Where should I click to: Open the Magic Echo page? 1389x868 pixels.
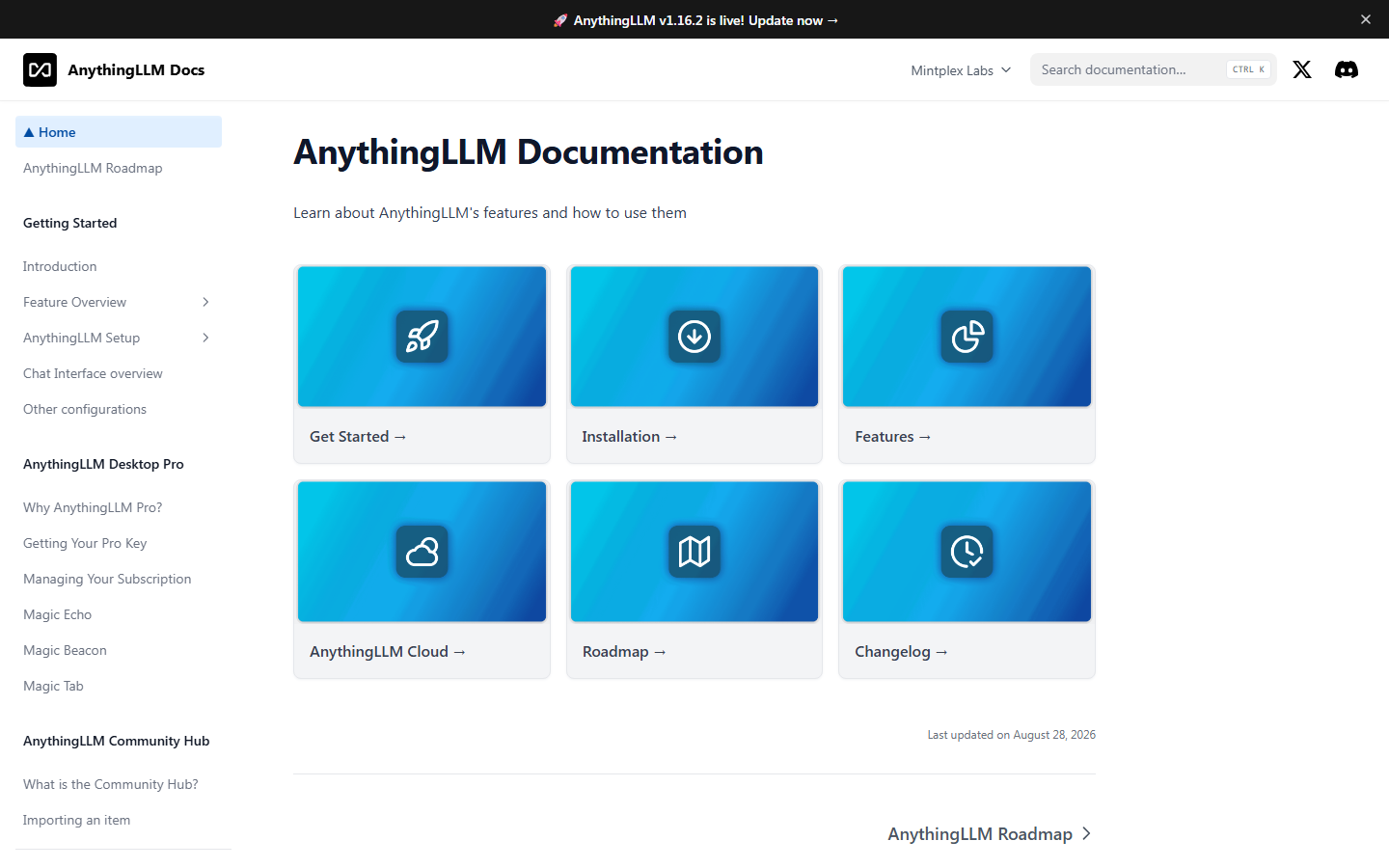pyautogui.click(x=119, y=614)
